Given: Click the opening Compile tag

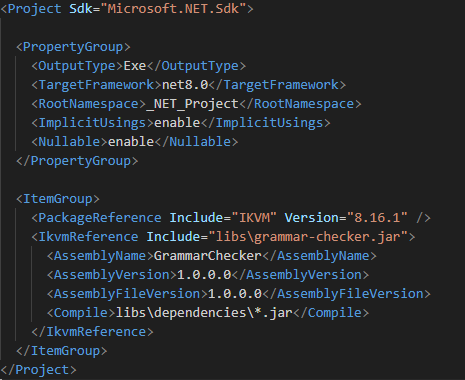Looking at the screenshot, I should (x=81, y=313).
